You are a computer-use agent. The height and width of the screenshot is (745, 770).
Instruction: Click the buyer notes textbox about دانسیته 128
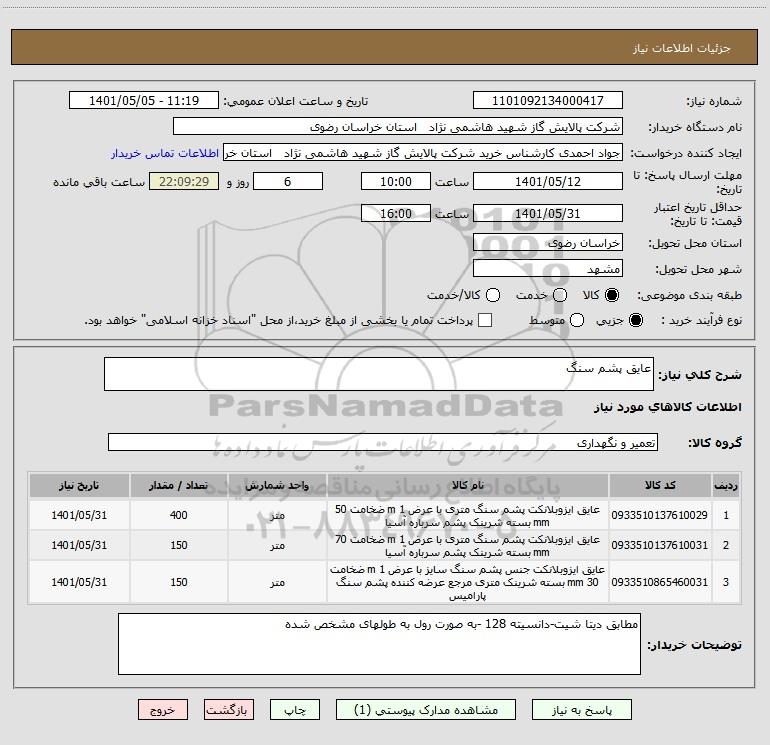coord(379,644)
